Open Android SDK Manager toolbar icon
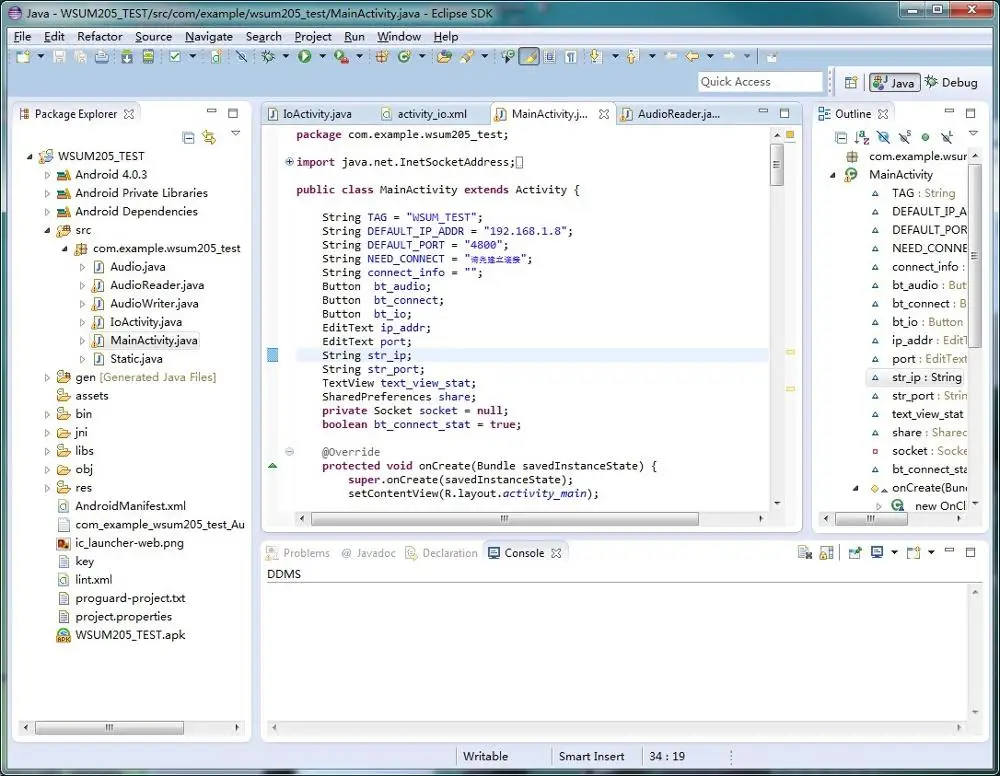 tap(127, 57)
